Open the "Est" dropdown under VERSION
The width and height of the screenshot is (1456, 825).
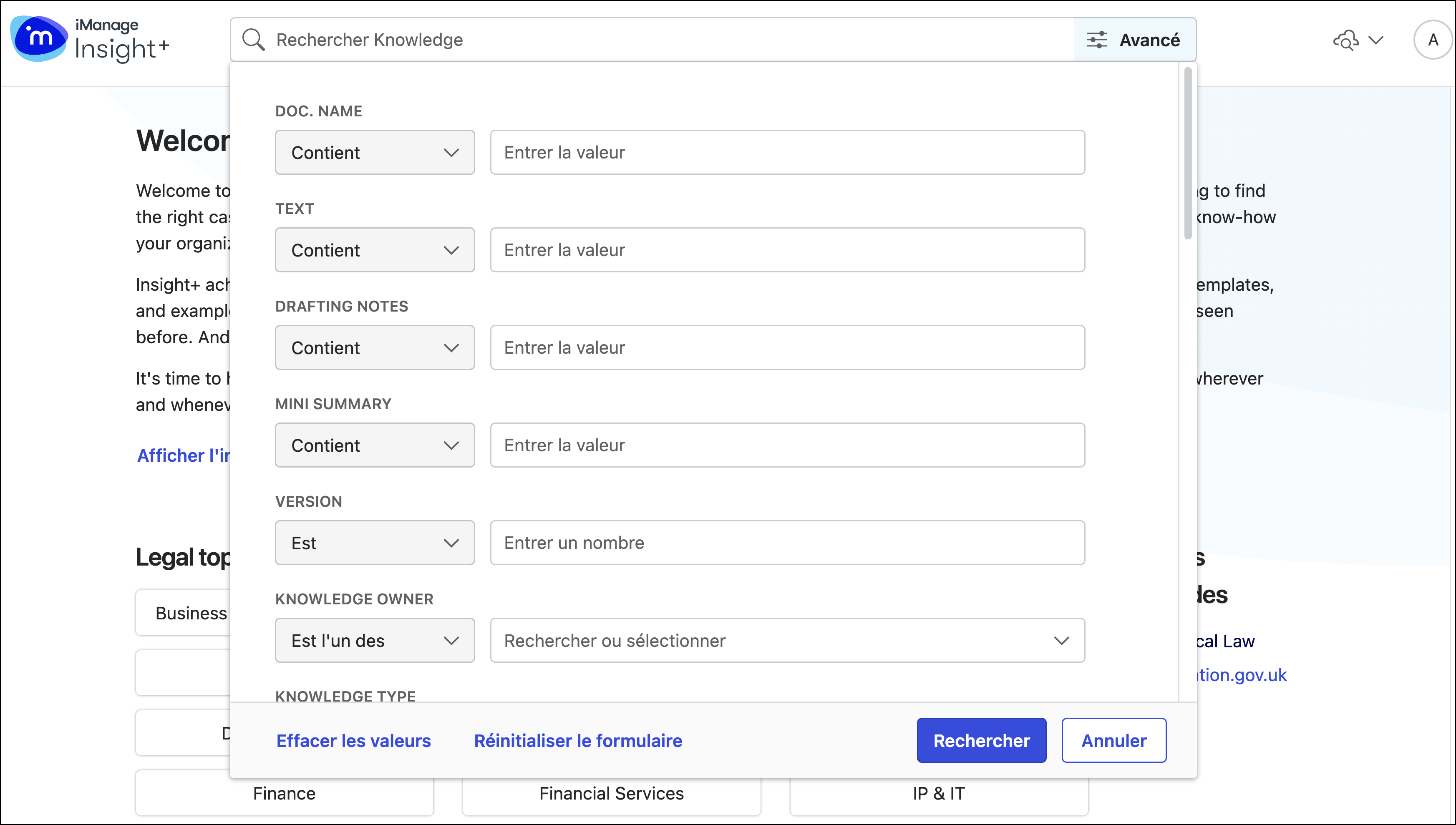[x=374, y=542]
